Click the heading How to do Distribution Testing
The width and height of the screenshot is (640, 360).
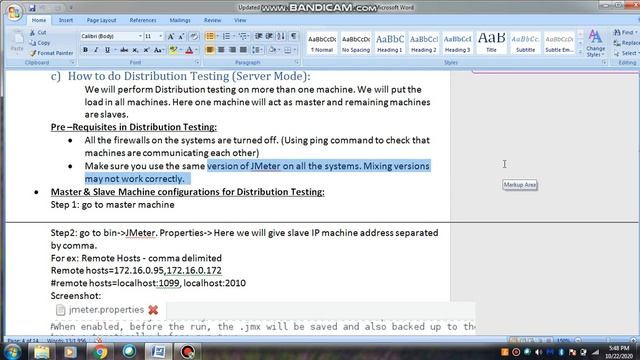click(x=189, y=76)
